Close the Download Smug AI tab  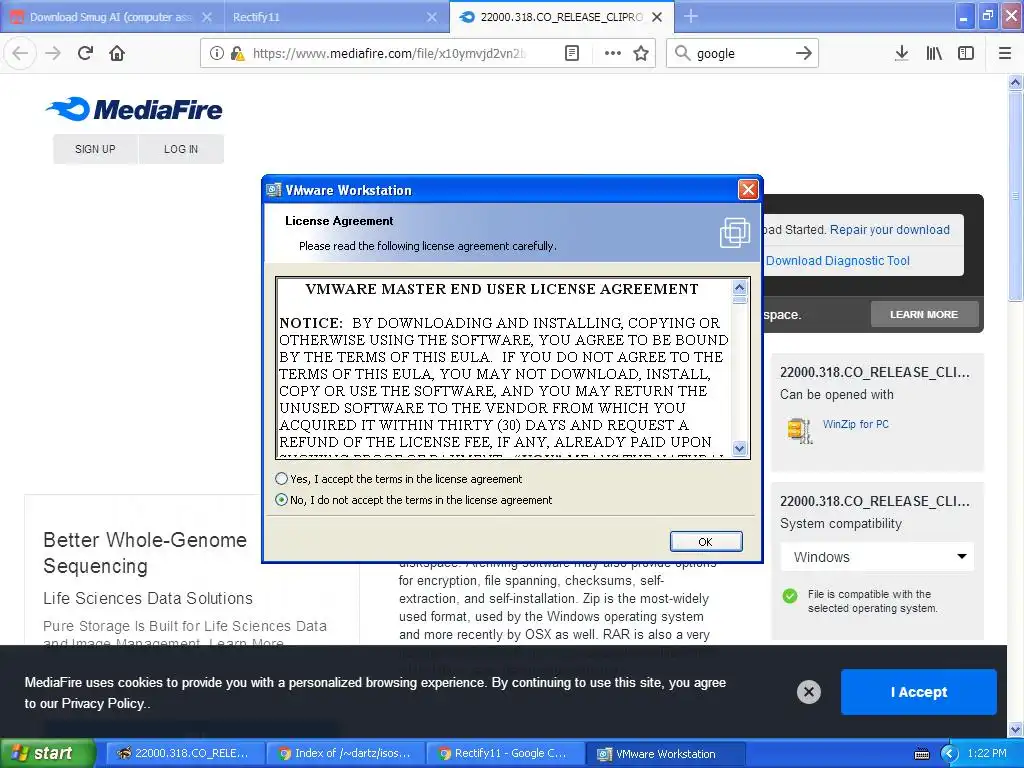pyautogui.click(x=207, y=17)
